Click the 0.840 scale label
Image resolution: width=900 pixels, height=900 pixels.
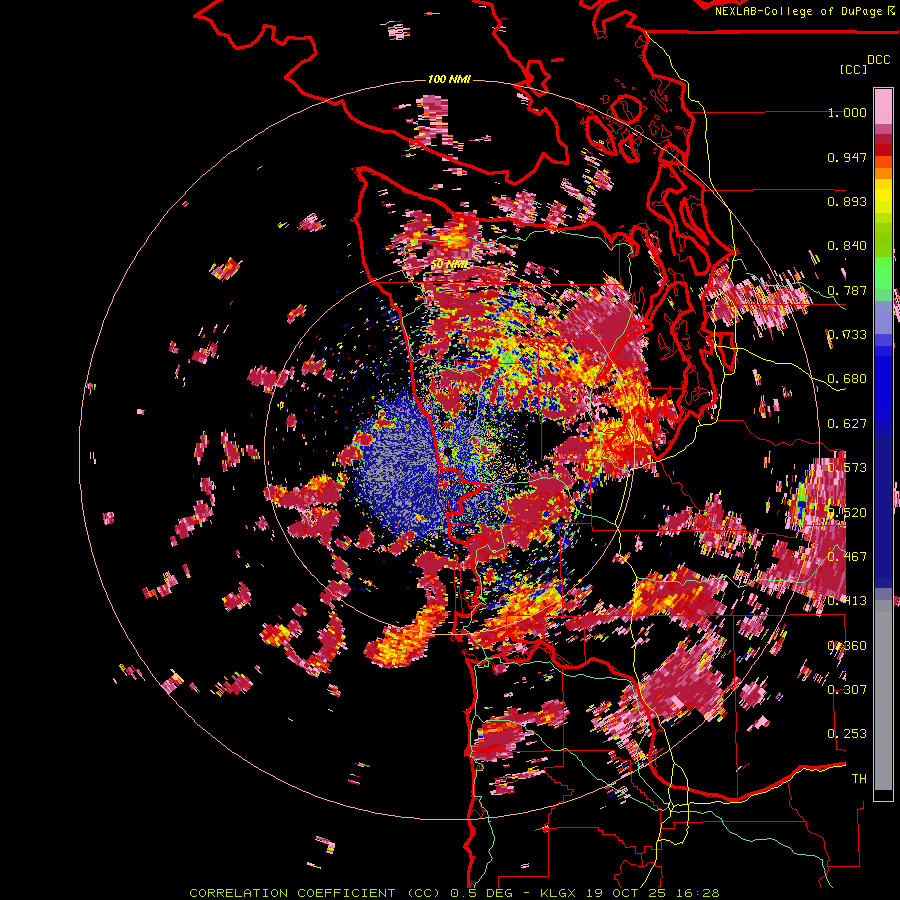point(847,246)
